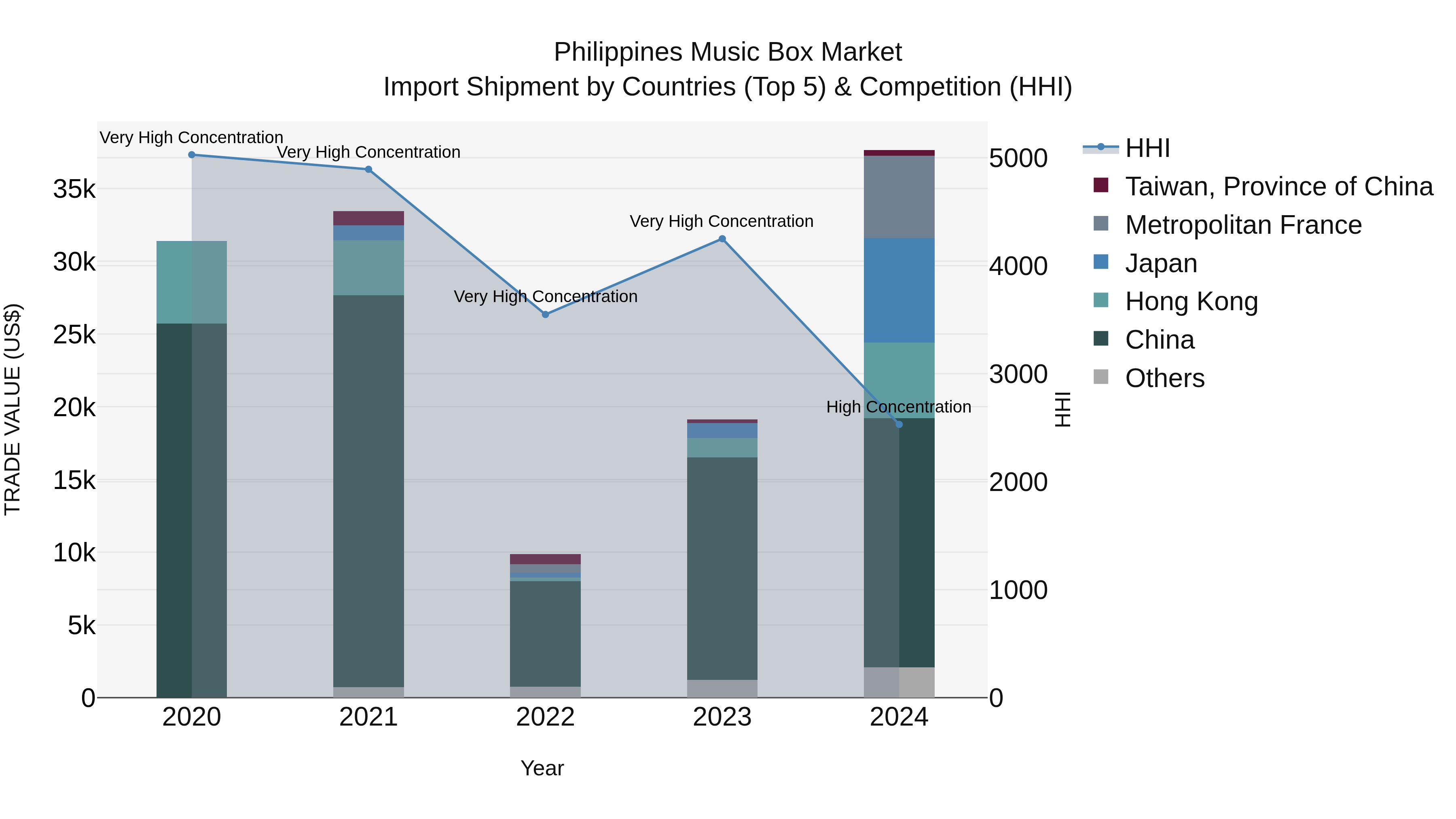The height and width of the screenshot is (819, 1456).
Task: Toggle Others legend entry
Action: [1149, 378]
